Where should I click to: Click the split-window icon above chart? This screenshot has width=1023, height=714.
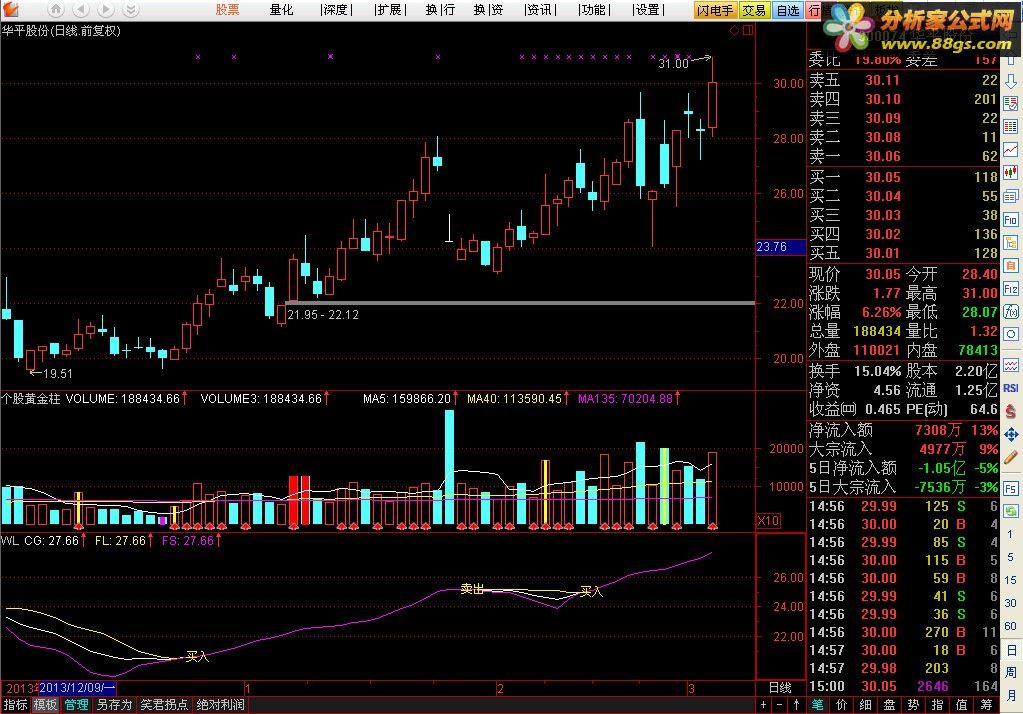(748, 30)
